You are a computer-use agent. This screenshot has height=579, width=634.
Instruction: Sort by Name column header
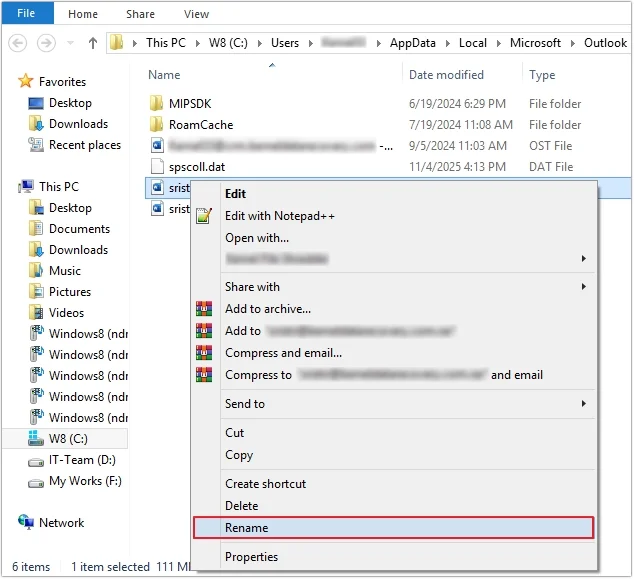tap(164, 75)
